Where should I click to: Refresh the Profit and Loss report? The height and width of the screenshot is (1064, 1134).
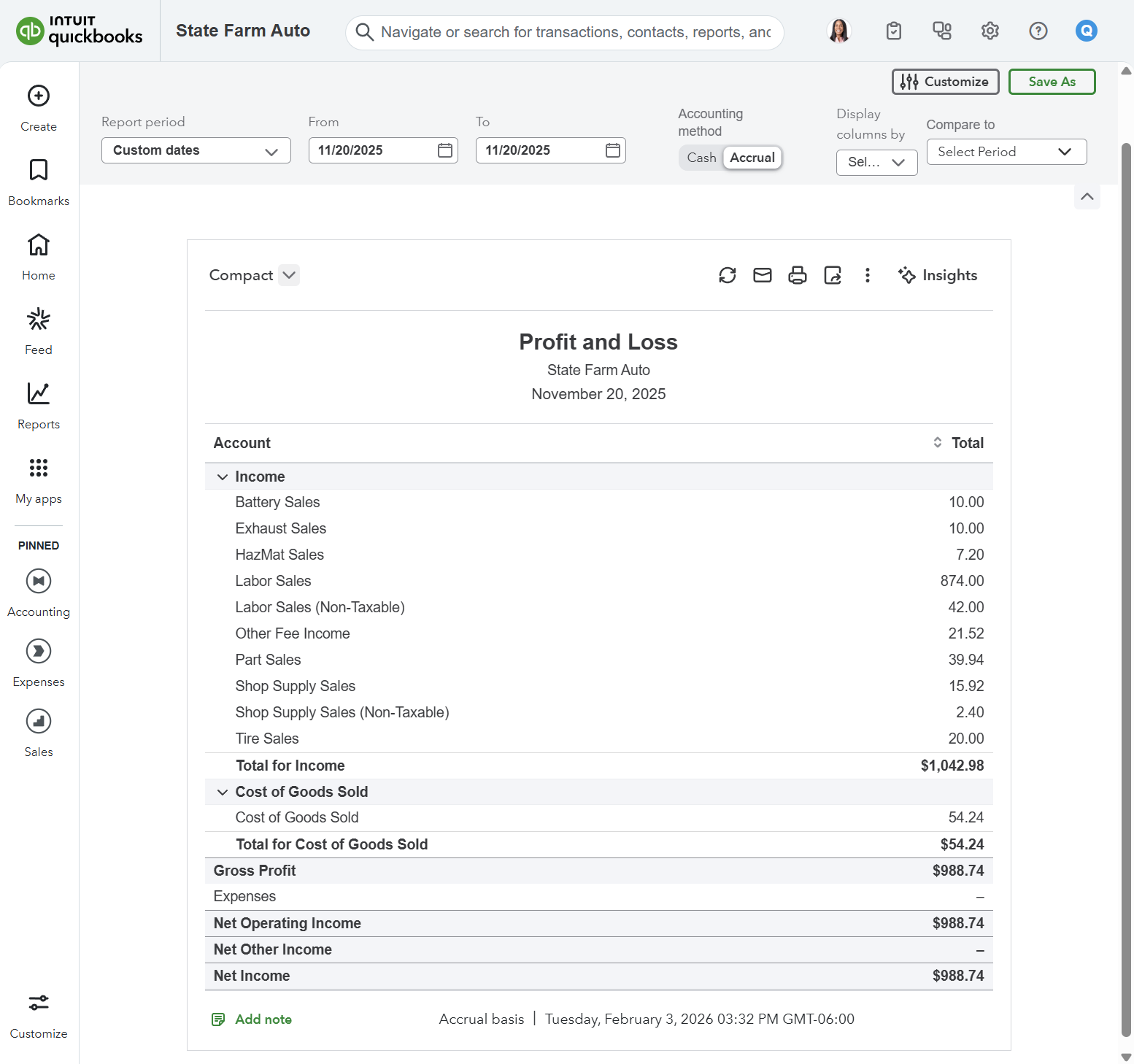click(727, 275)
